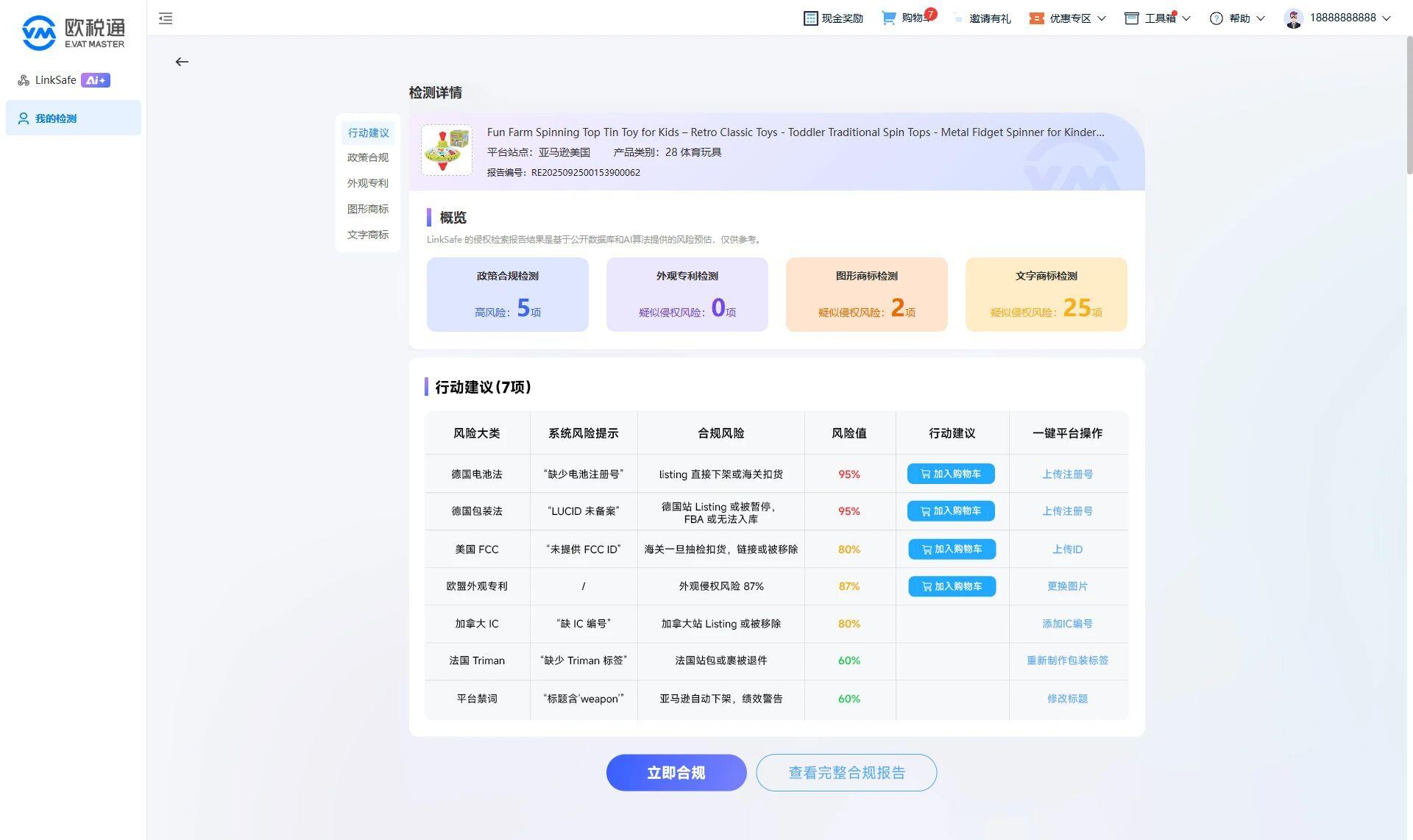The image size is (1413, 840).
Task: Open the 现金奖励 cash rewards icon
Action: (x=810, y=18)
